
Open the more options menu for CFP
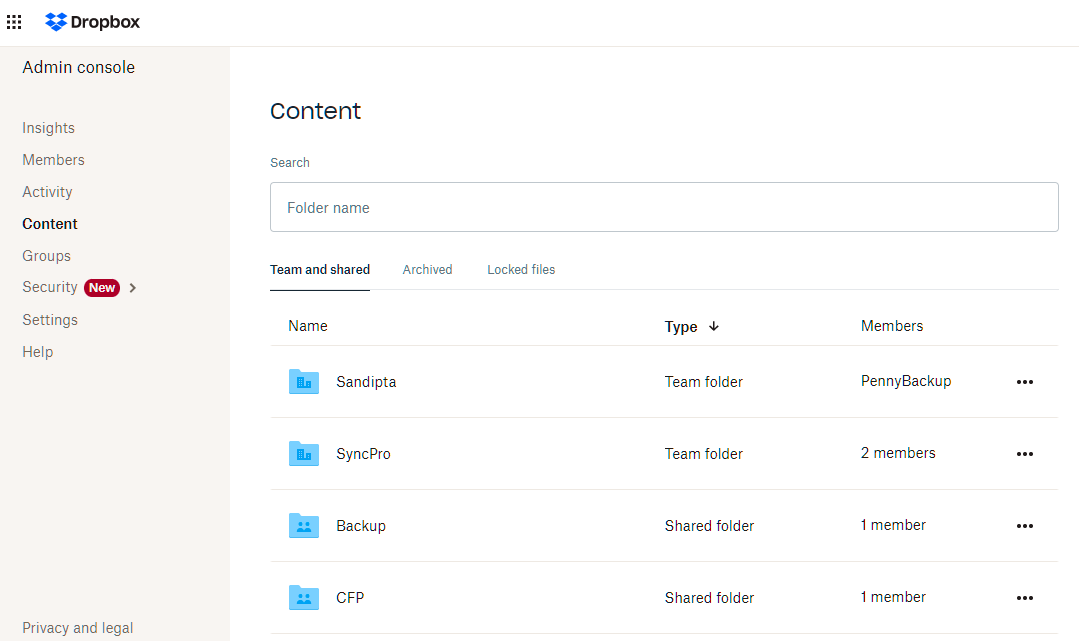(x=1024, y=598)
